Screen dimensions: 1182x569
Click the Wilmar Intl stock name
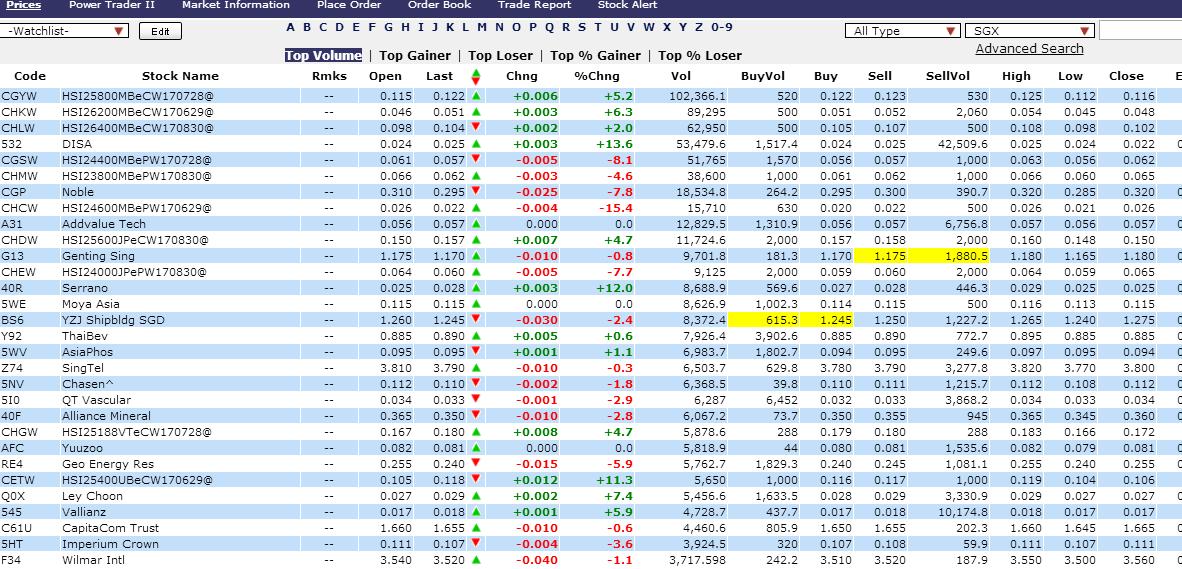[x=91, y=560]
